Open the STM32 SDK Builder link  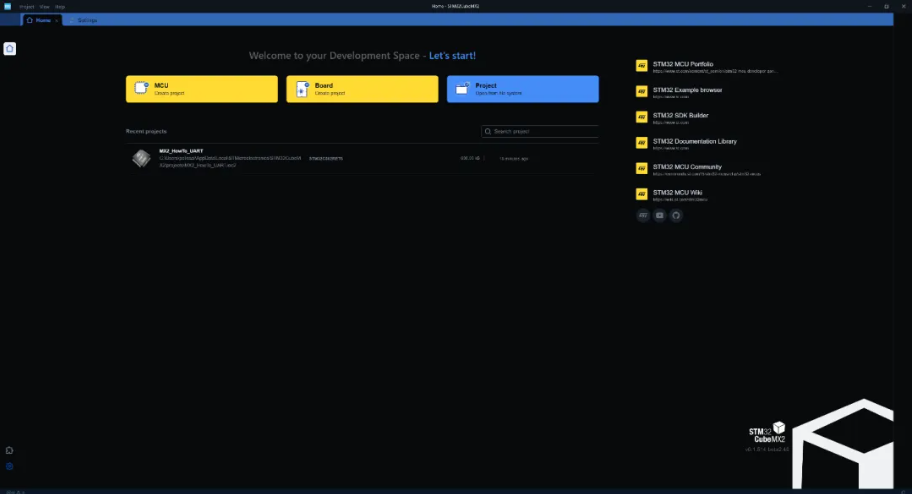click(x=681, y=115)
